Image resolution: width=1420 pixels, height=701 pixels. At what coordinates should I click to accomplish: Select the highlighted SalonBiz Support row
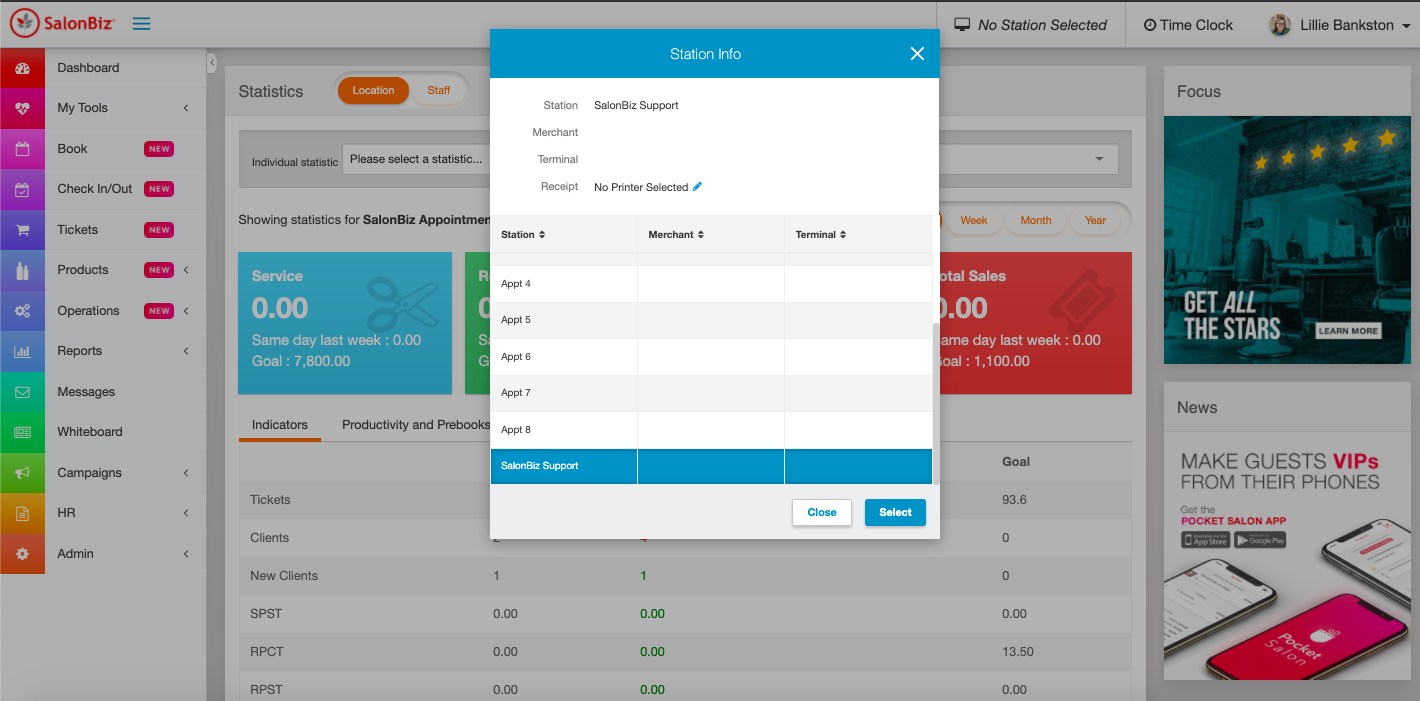pos(711,466)
